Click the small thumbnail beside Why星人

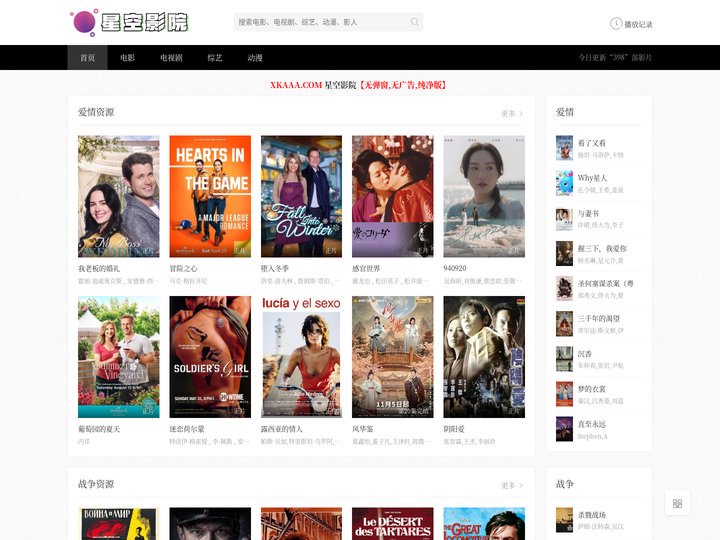pyautogui.click(x=564, y=183)
